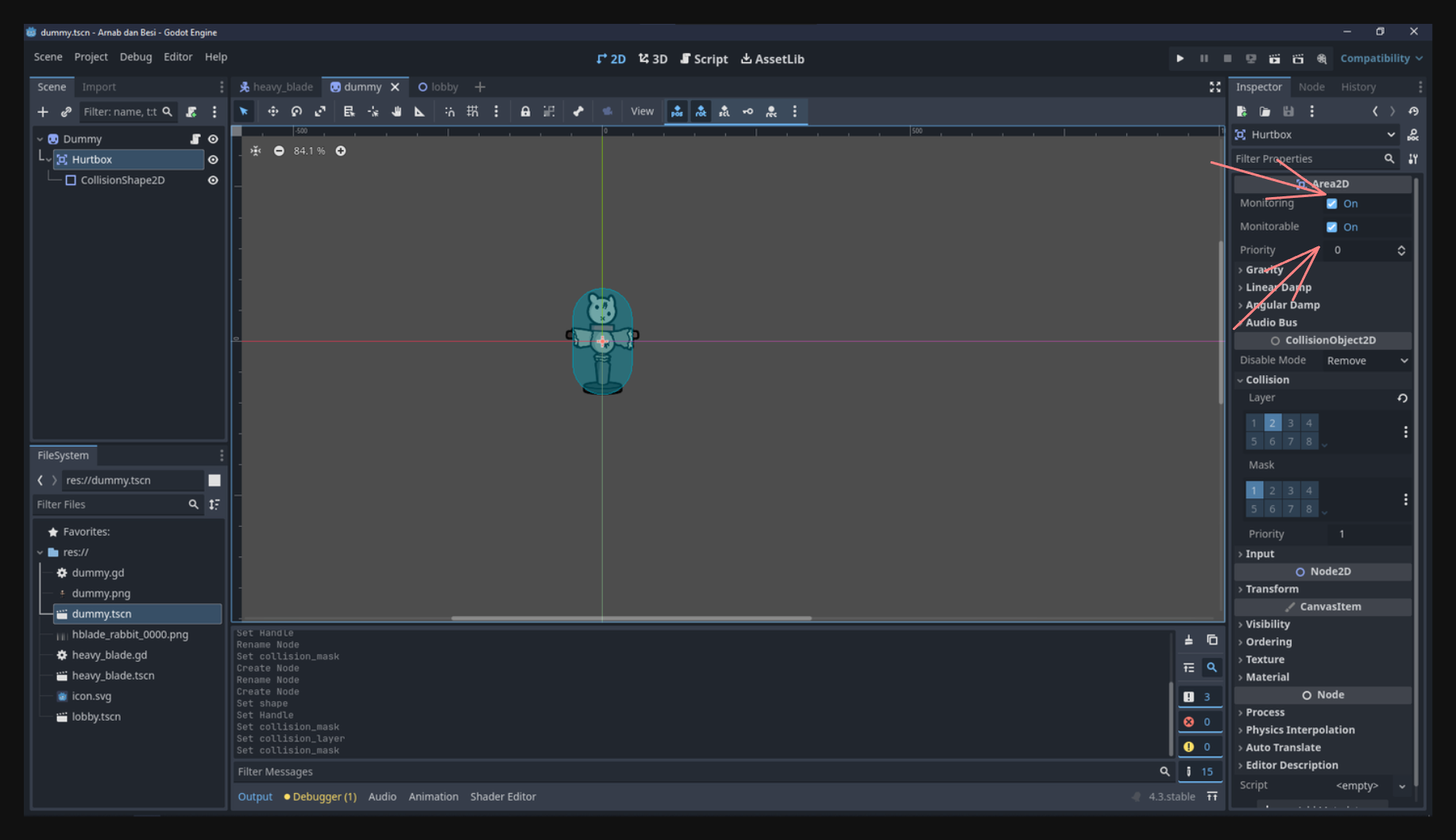Collapse the Collision section

click(x=1267, y=380)
